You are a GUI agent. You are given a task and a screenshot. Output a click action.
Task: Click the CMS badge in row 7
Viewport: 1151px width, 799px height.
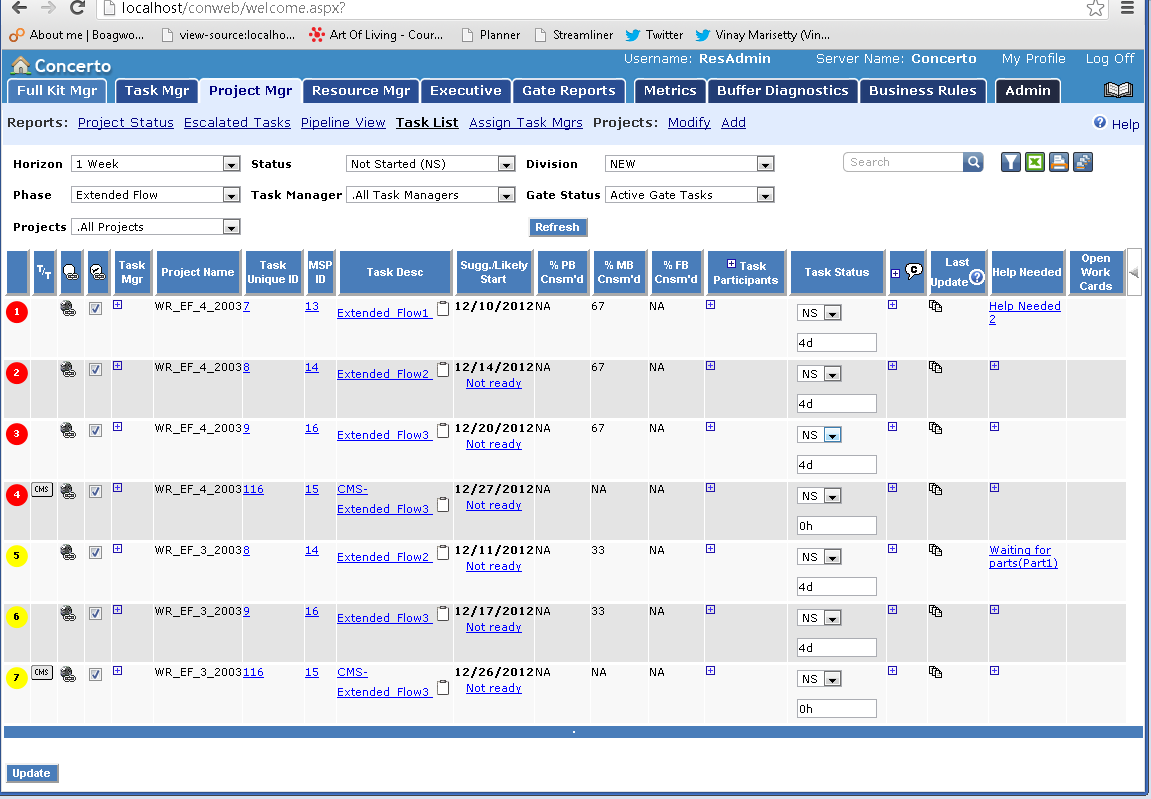42,672
